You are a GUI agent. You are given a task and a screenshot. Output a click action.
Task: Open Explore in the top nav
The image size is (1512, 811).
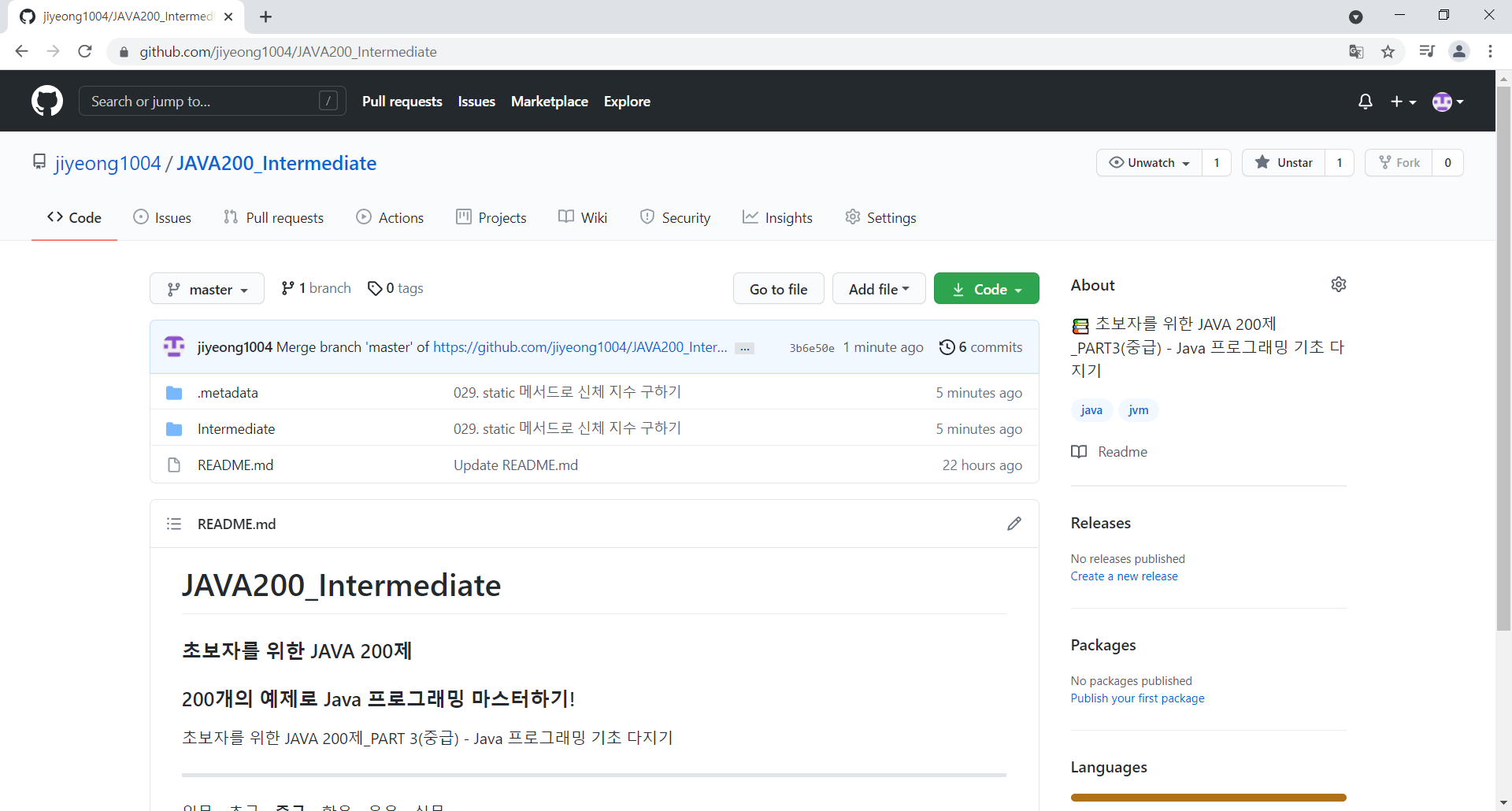pyautogui.click(x=627, y=102)
